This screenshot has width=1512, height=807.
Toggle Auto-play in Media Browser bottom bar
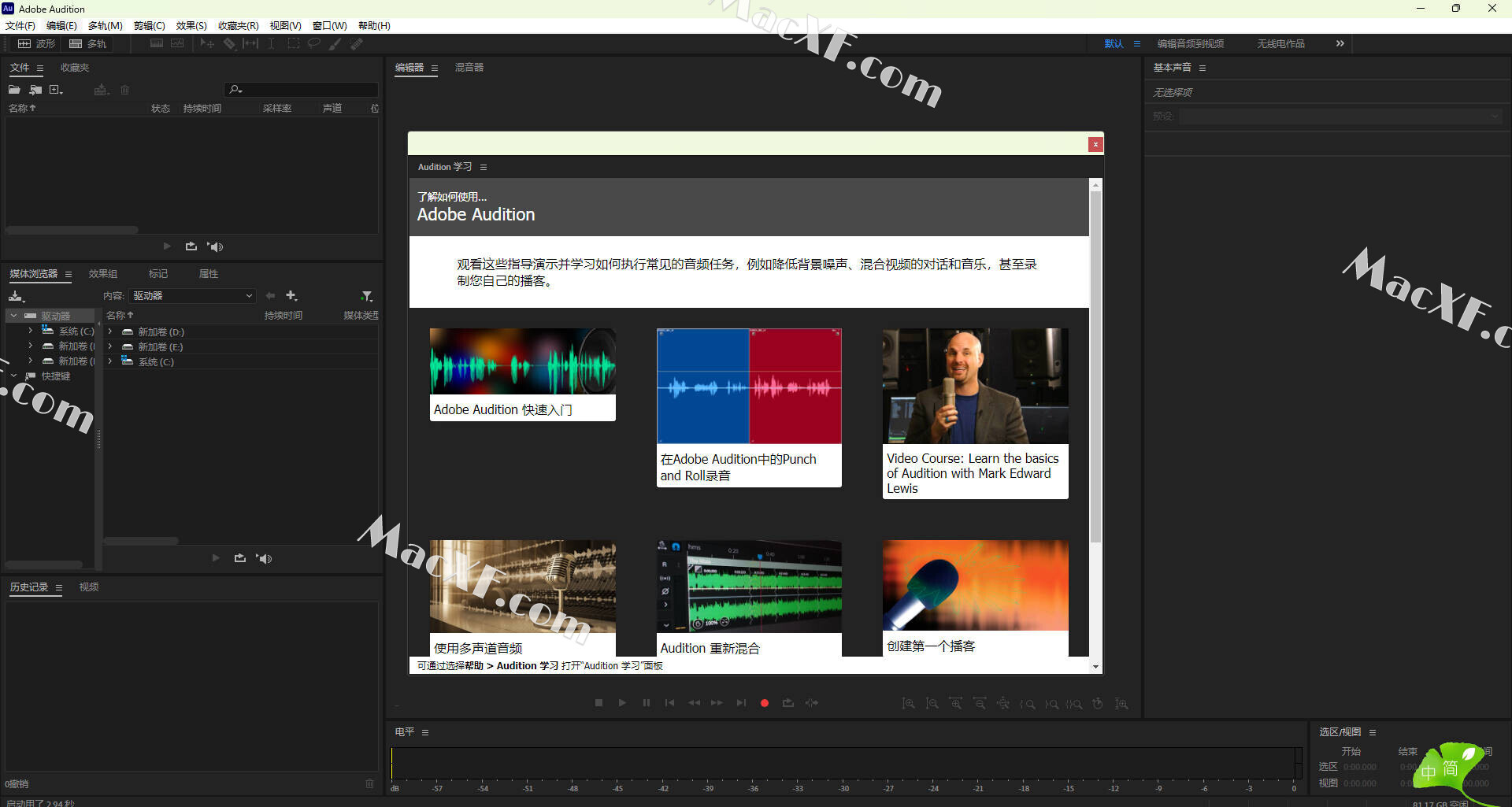(x=264, y=558)
